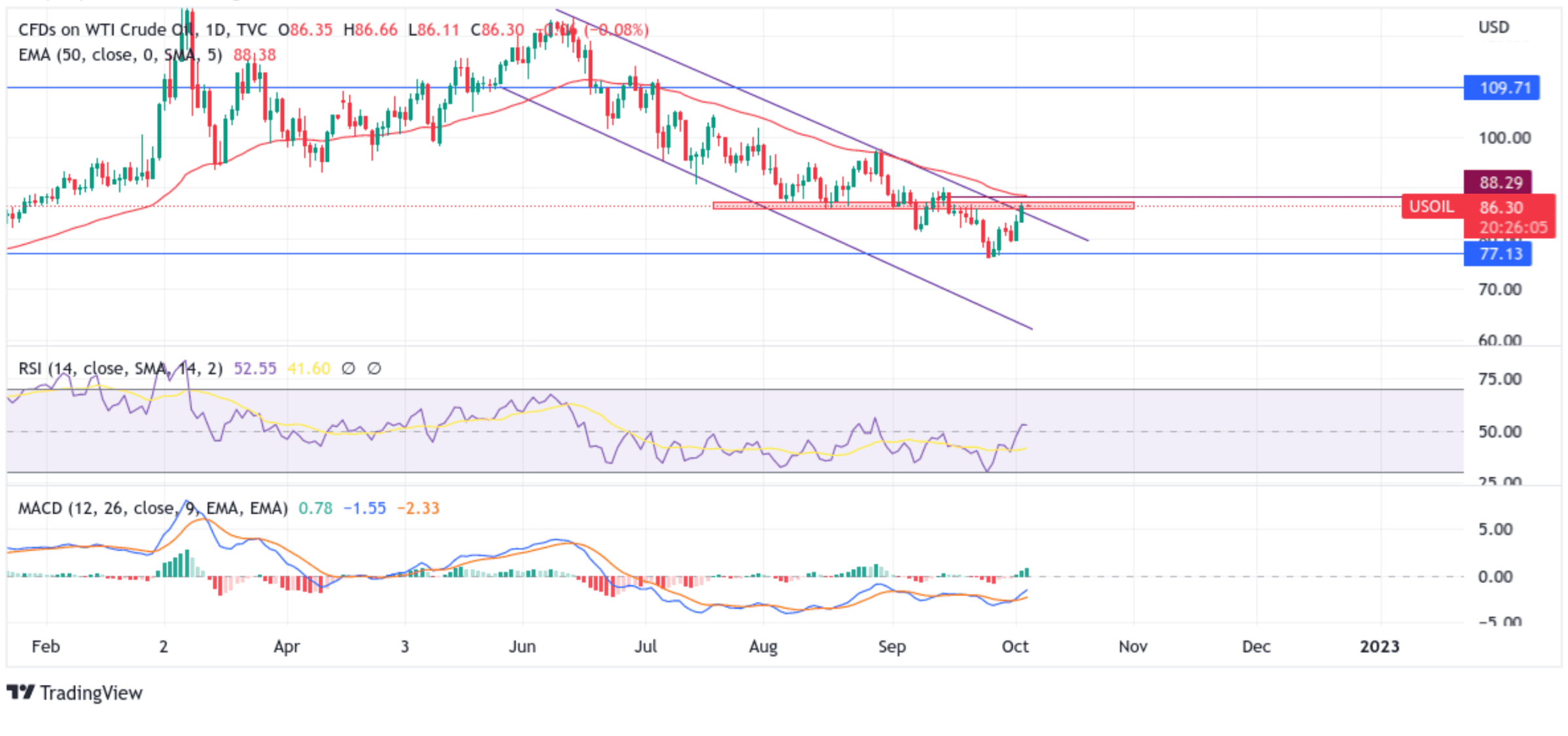Click the Oct label on time axis
Screen dimensions: 1568x736
(x=1015, y=646)
